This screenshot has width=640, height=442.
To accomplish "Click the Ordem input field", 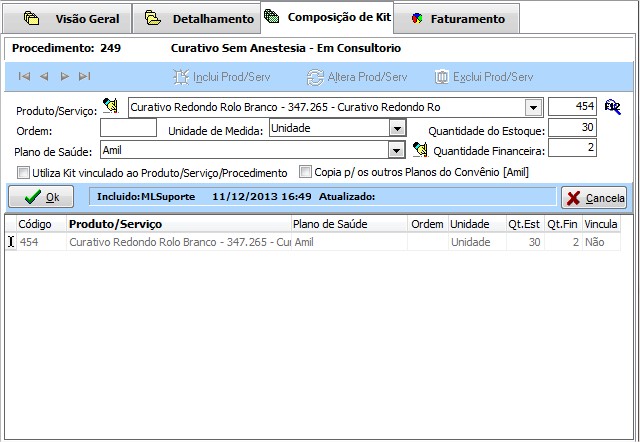I will point(128,128).
